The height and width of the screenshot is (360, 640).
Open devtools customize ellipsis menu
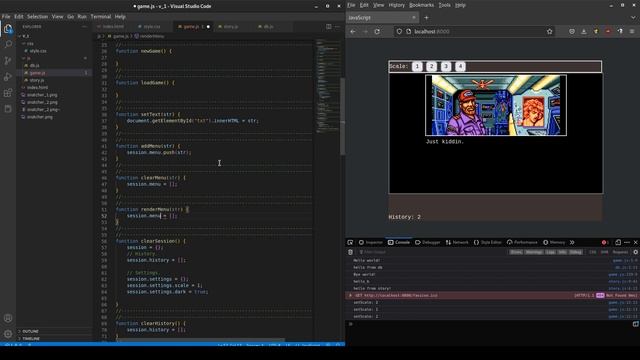pyautogui.click(x=627, y=242)
